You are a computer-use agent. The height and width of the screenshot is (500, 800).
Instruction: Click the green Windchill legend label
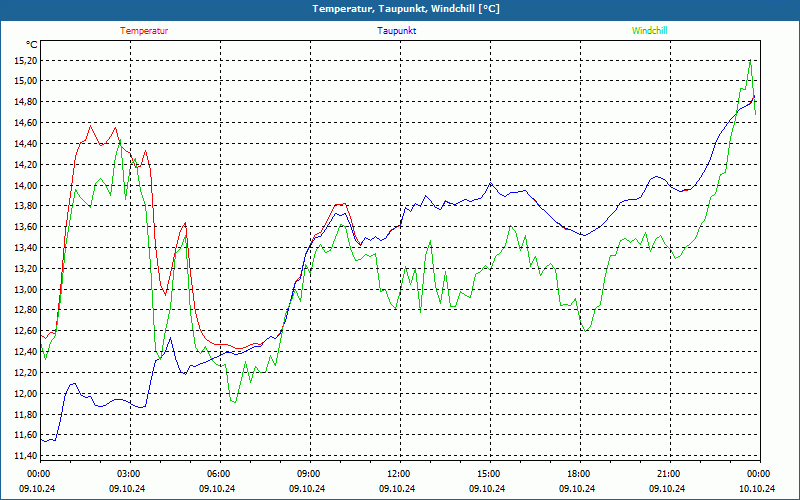point(649,31)
